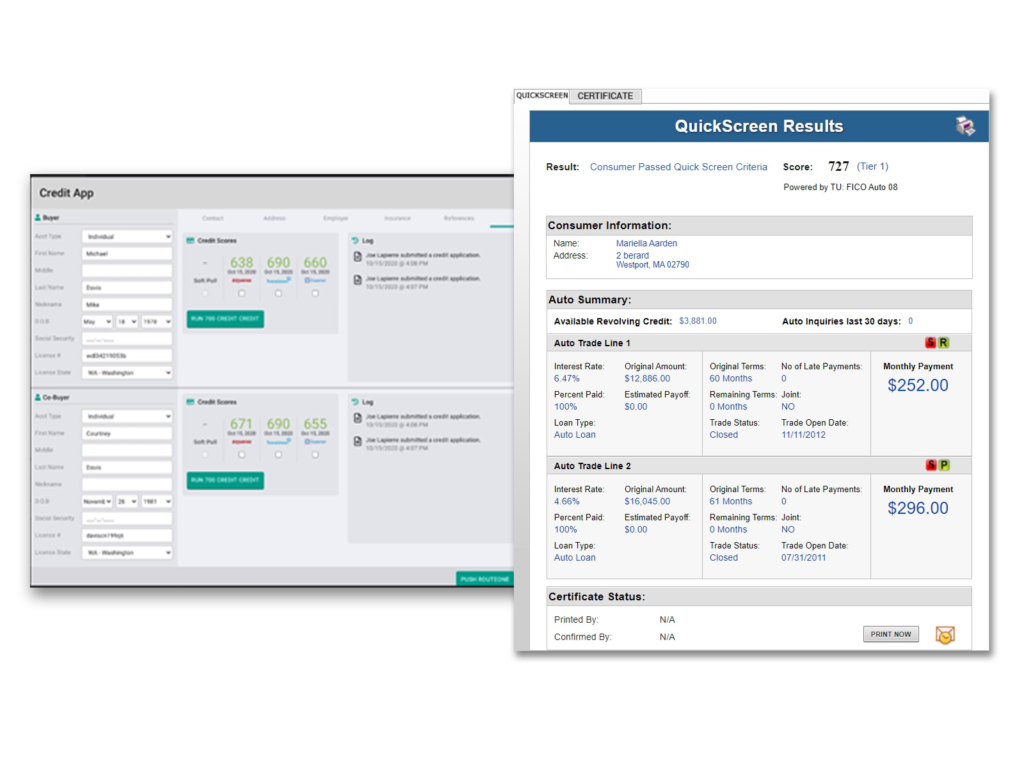
Task: Open the Employer tab in Credit App
Action: 335,218
